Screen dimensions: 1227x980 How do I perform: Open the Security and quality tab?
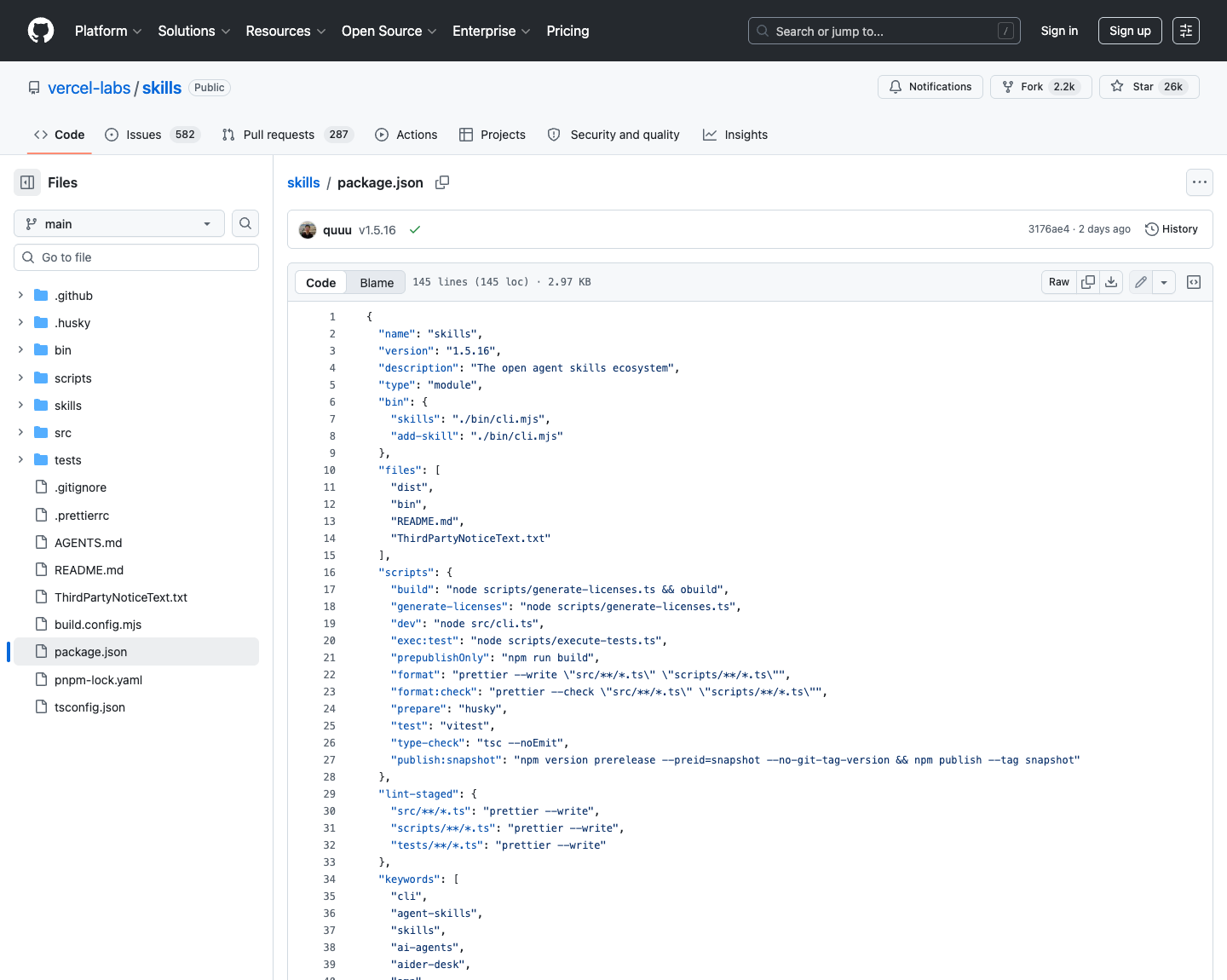tap(613, 135)
